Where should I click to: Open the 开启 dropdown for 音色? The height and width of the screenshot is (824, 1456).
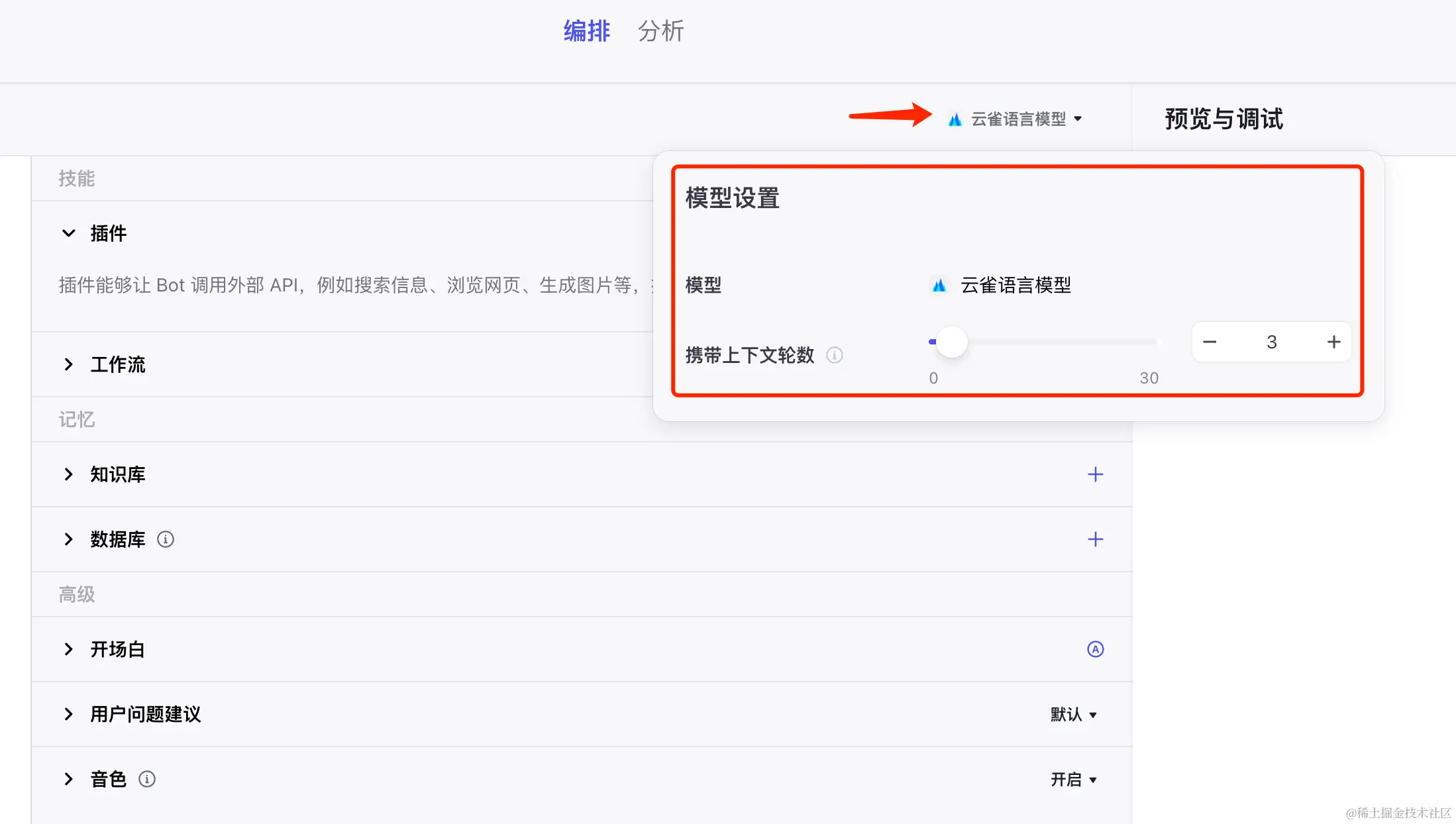pos(1074,779)
